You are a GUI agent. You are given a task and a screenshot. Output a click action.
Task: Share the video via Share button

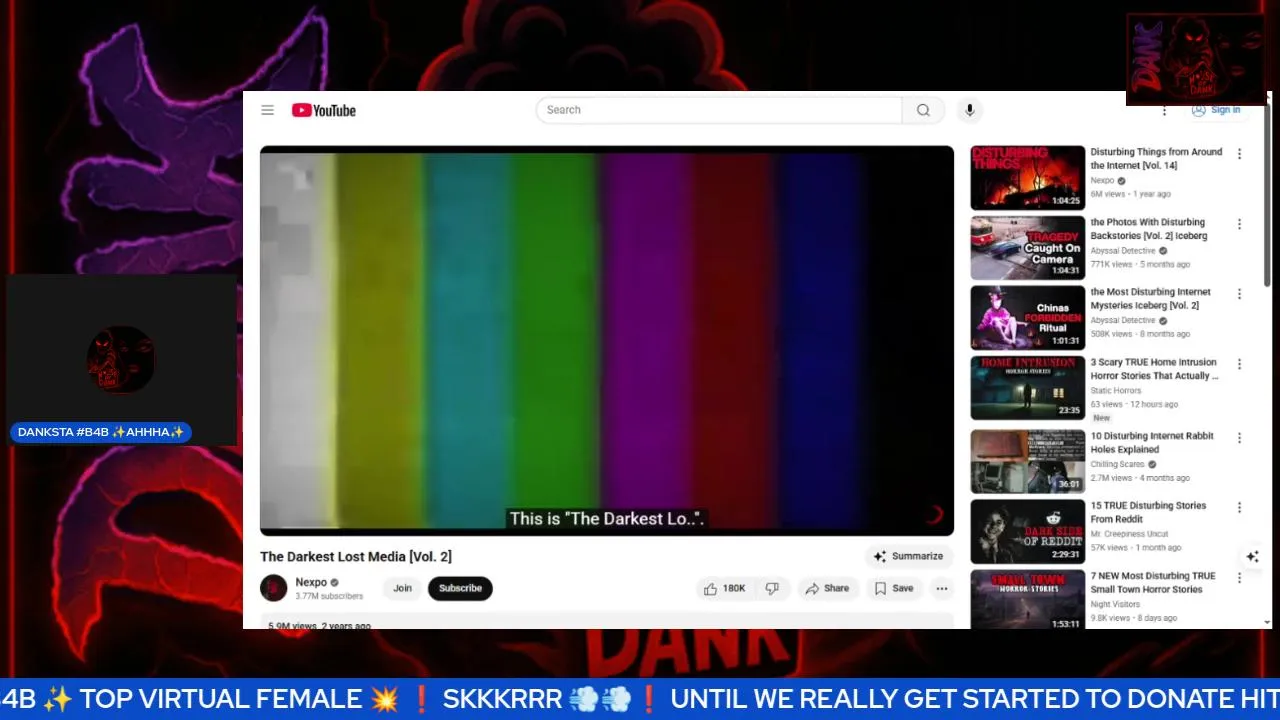[x=827, y=588]
